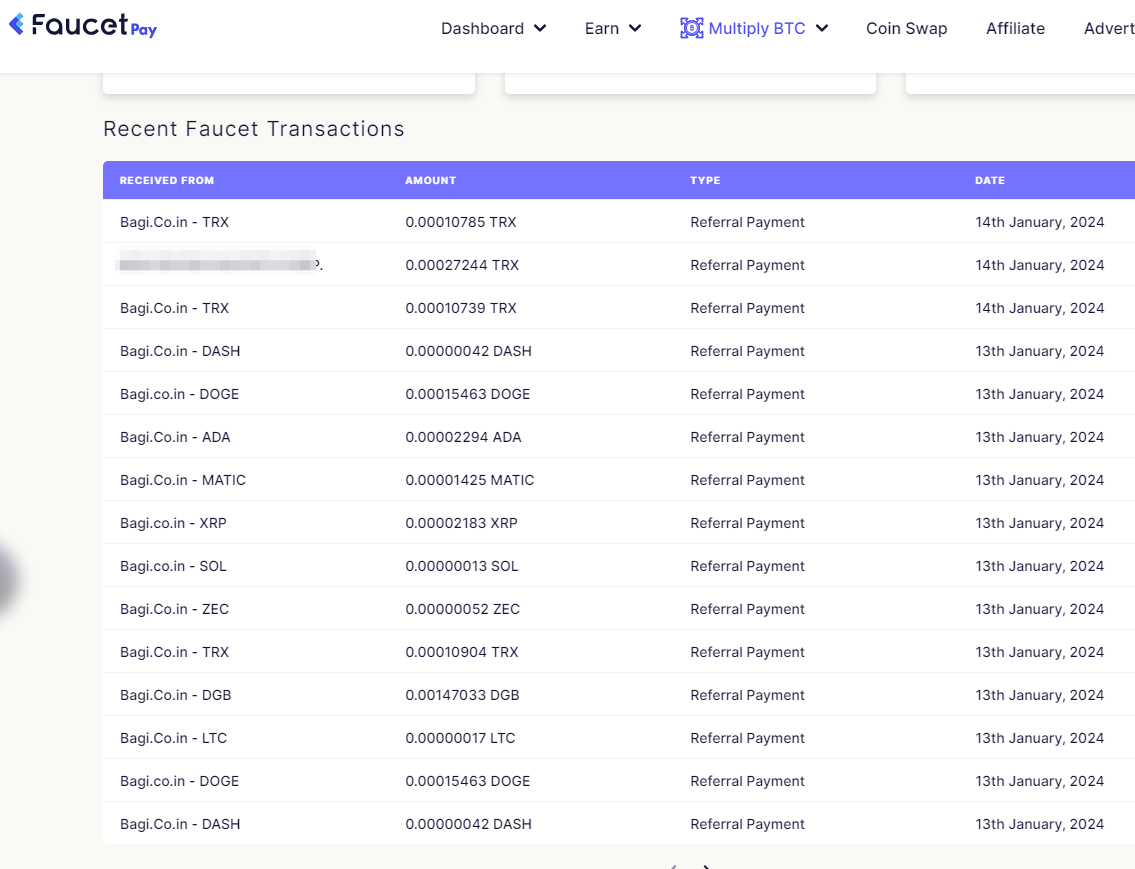
Task: Click Bagi.Co.in - LTC sender
Action: pyautogui.click(x=173, y=738)
